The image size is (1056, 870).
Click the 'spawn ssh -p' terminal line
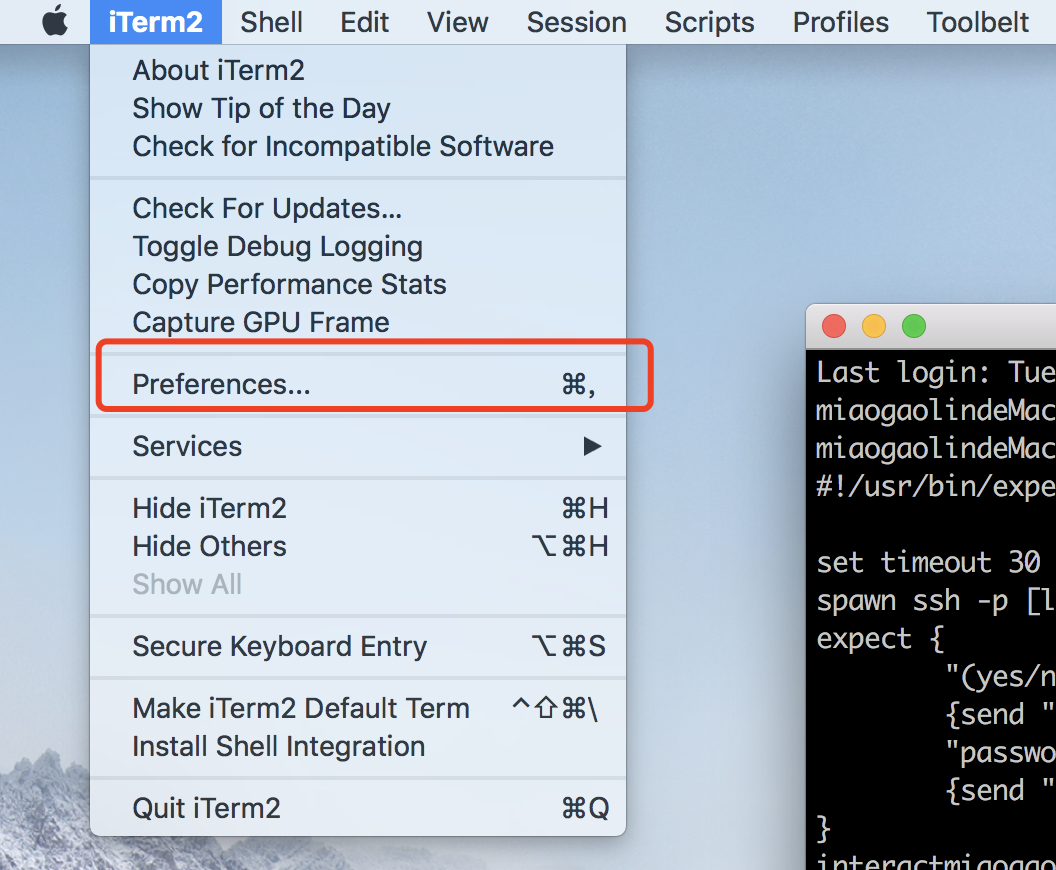935,601
